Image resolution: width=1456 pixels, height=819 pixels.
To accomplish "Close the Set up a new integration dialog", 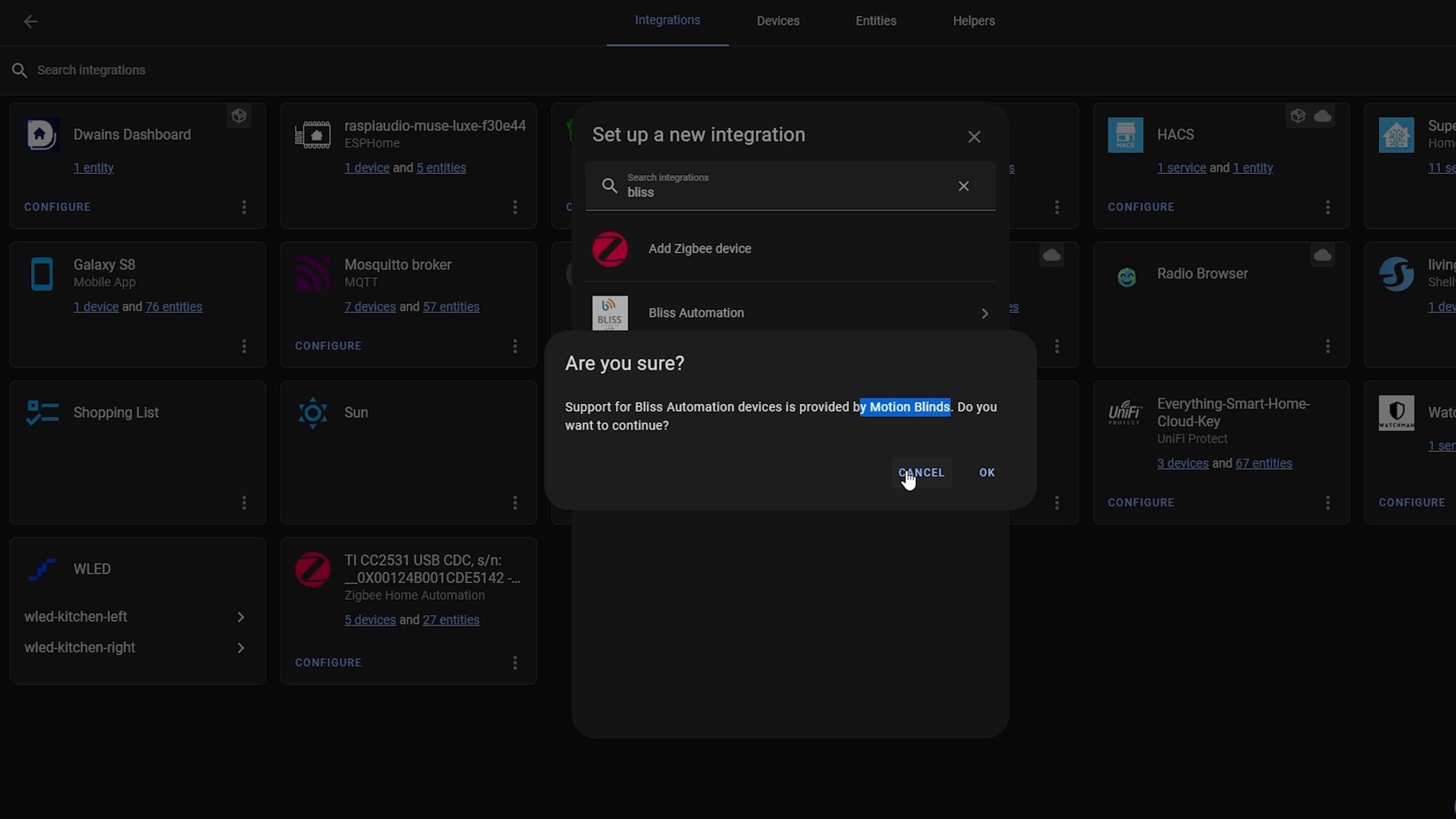I will tap(974, 137).
